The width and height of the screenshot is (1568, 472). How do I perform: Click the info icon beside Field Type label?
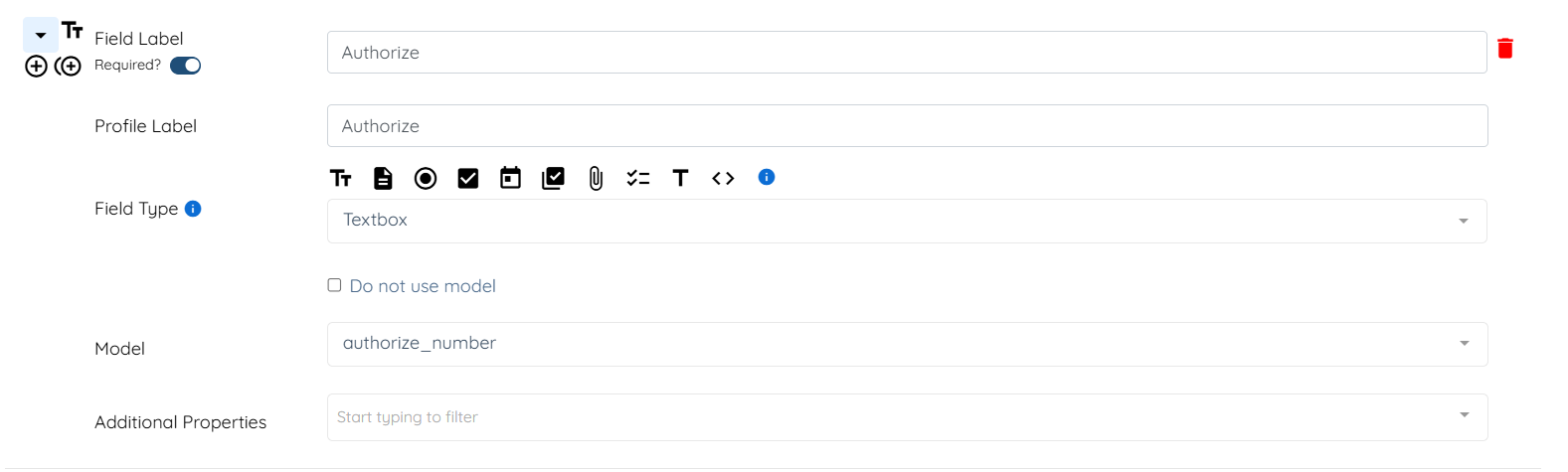pos(193,209)
